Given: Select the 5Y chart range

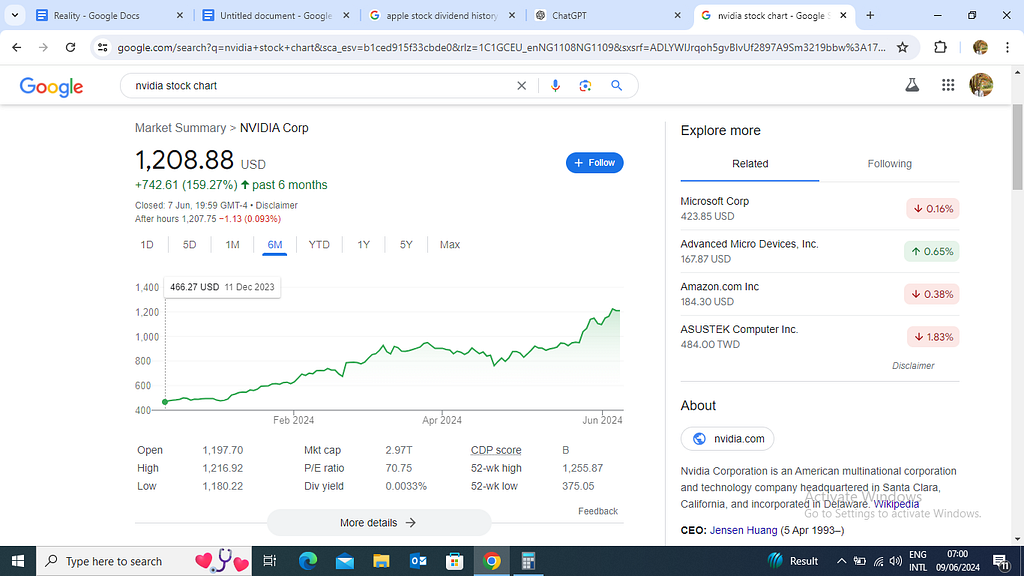Looking at the screenshot, I should coord(406,245).
